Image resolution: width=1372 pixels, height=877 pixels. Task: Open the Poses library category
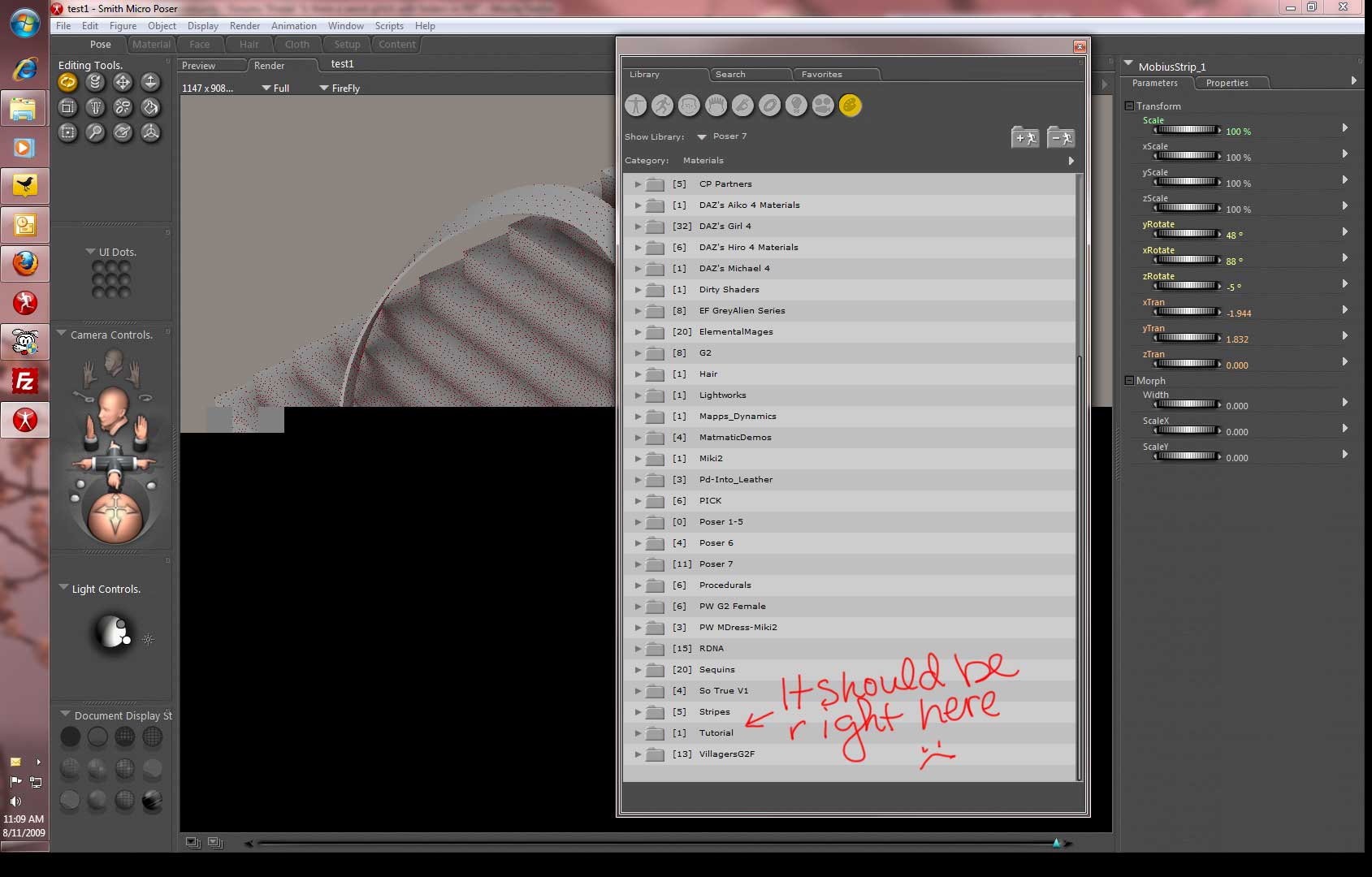point(663,106)
